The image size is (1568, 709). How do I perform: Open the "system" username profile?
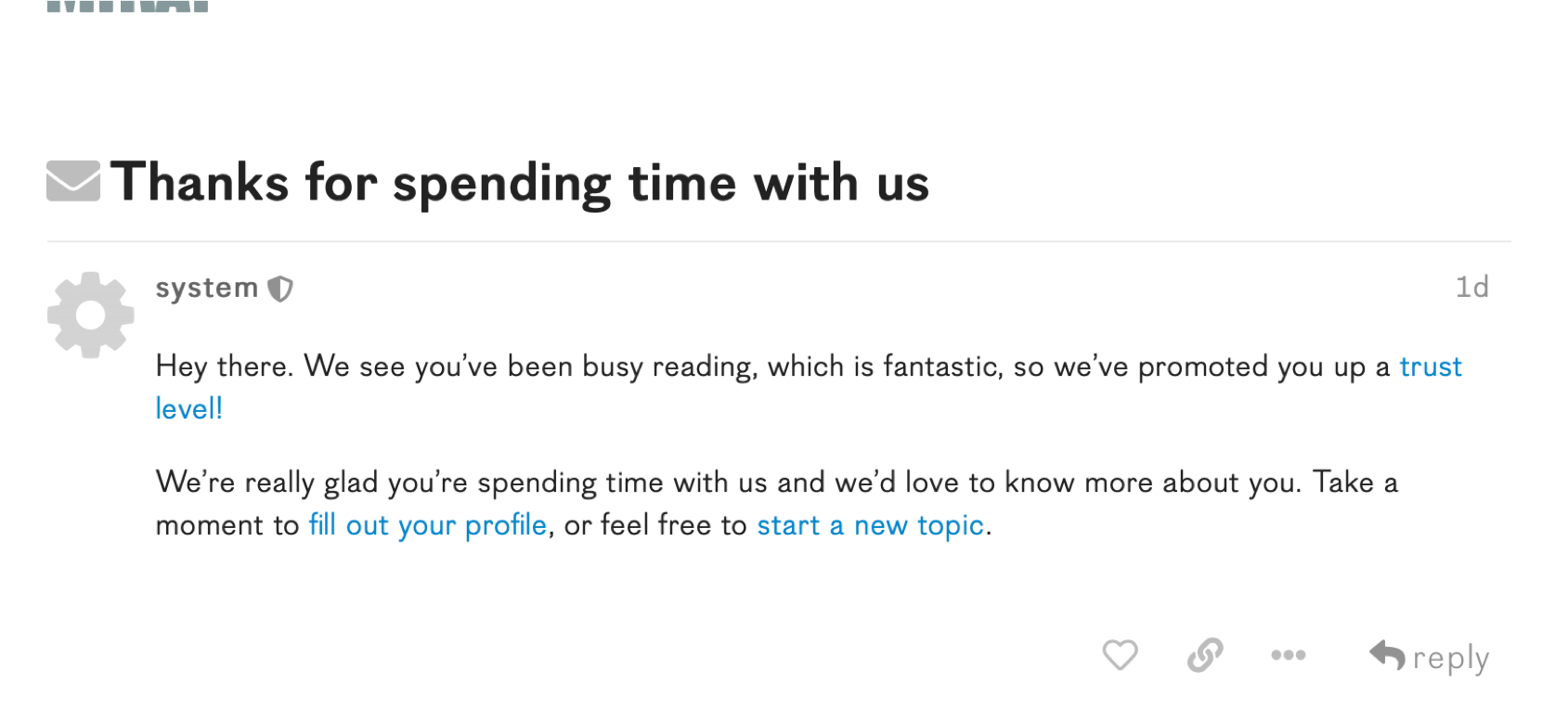click(x=206, y=289)
